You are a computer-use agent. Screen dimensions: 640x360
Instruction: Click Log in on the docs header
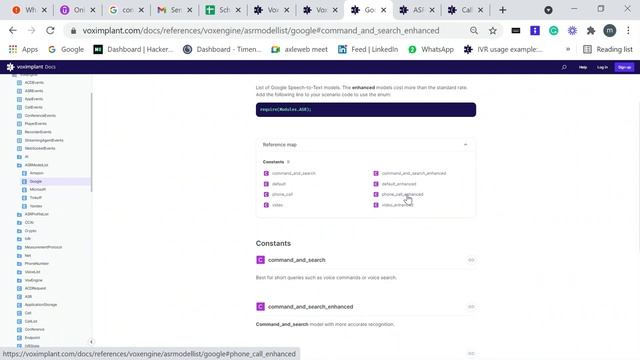[602, 67]
